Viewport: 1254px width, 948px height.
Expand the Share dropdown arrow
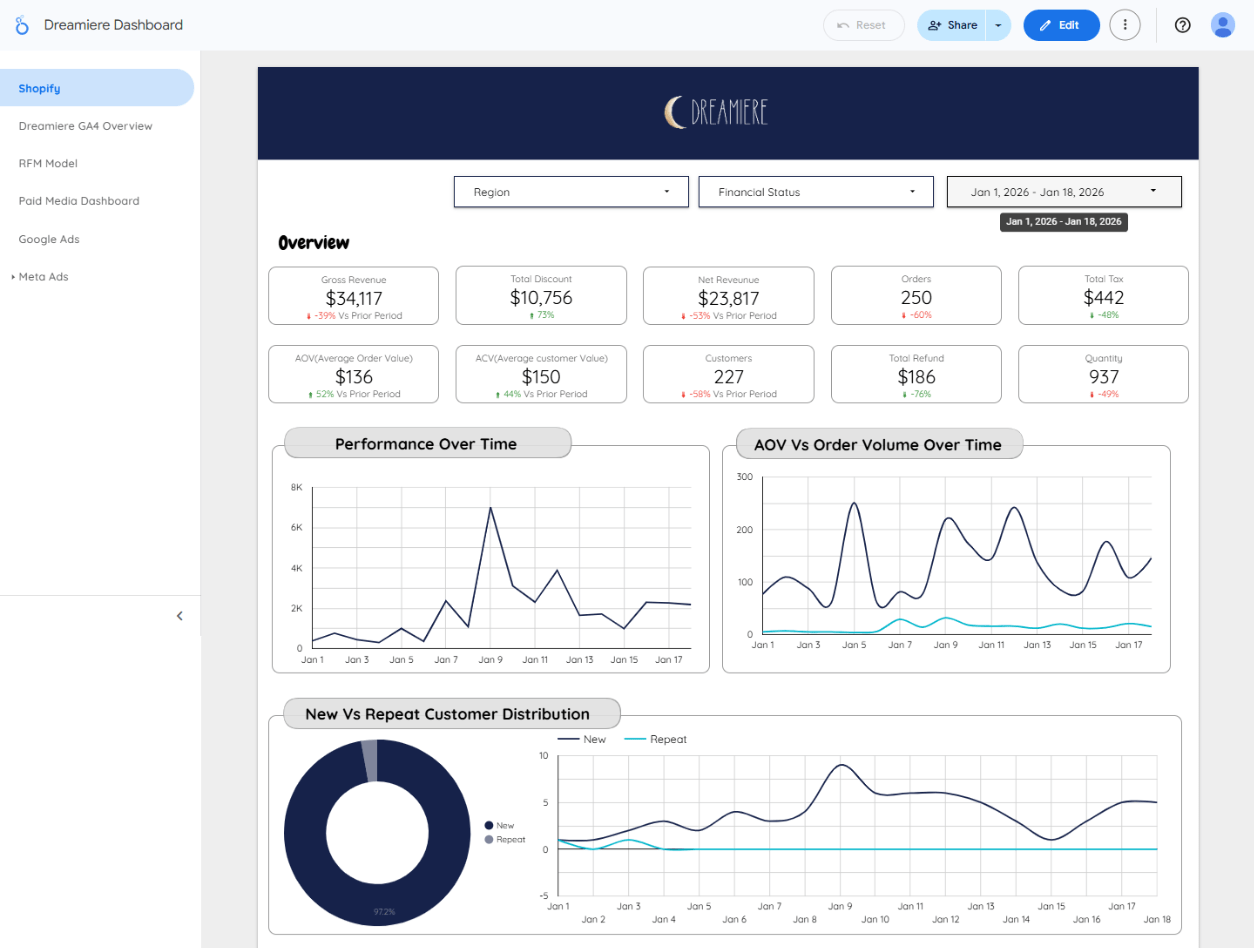[x=998, y=25]
